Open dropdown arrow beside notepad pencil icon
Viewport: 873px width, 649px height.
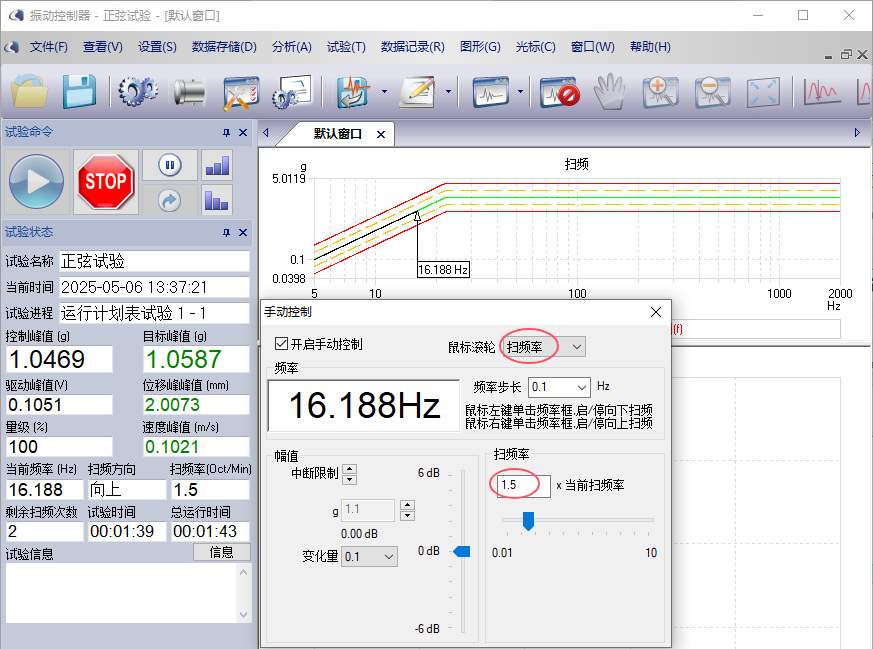(x=448, y=91)
